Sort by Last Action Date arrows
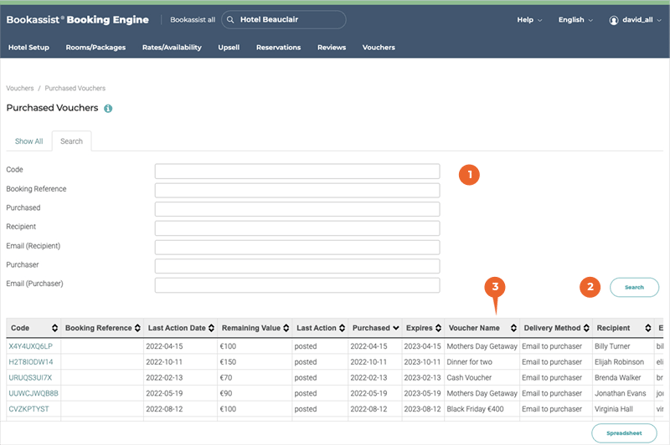 pyautogui.click(x=213, y=328)
